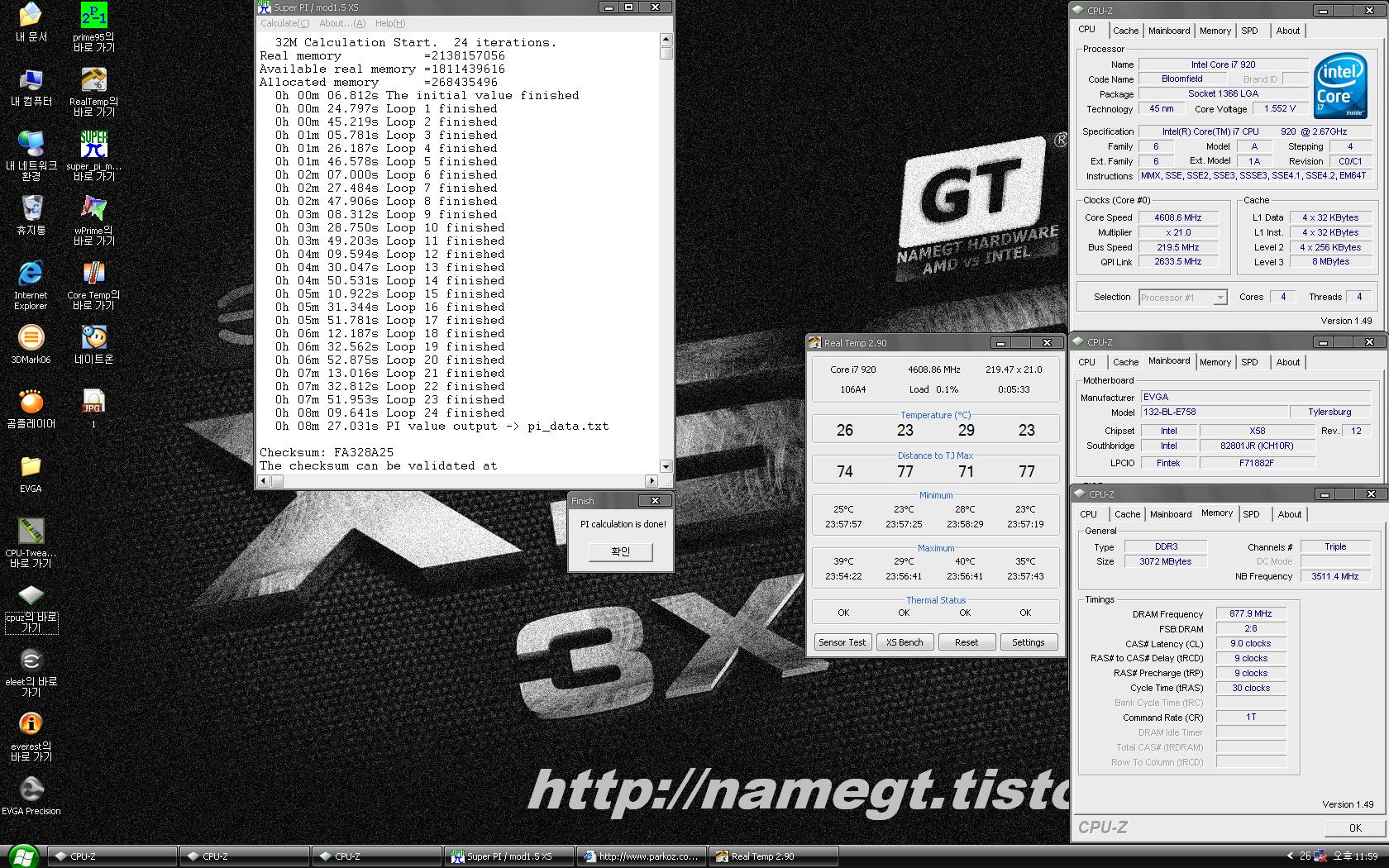This screenshot has height=868, width=1389.
Task: Expand the Processor #1 selection dropdown
Action: tap(1220, 298)
